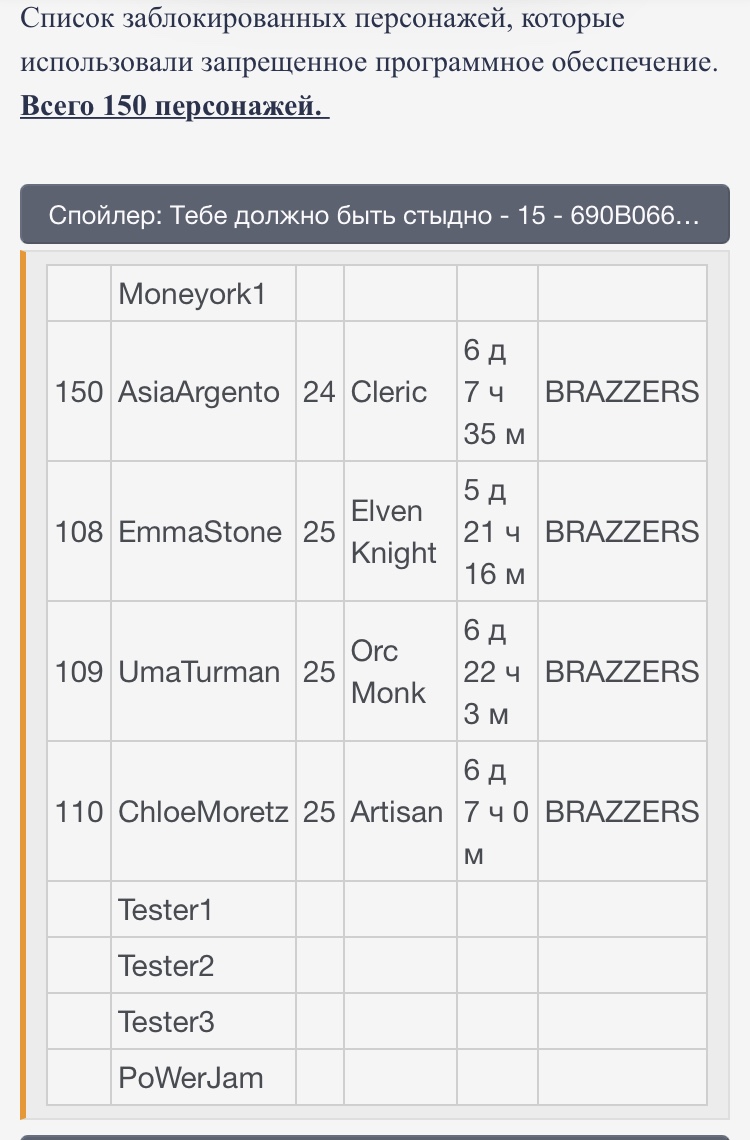The width and height of the screenshot is (750, 1140).
Task: Click the AsiaArgento character name
Action: (x=198, y=392)
